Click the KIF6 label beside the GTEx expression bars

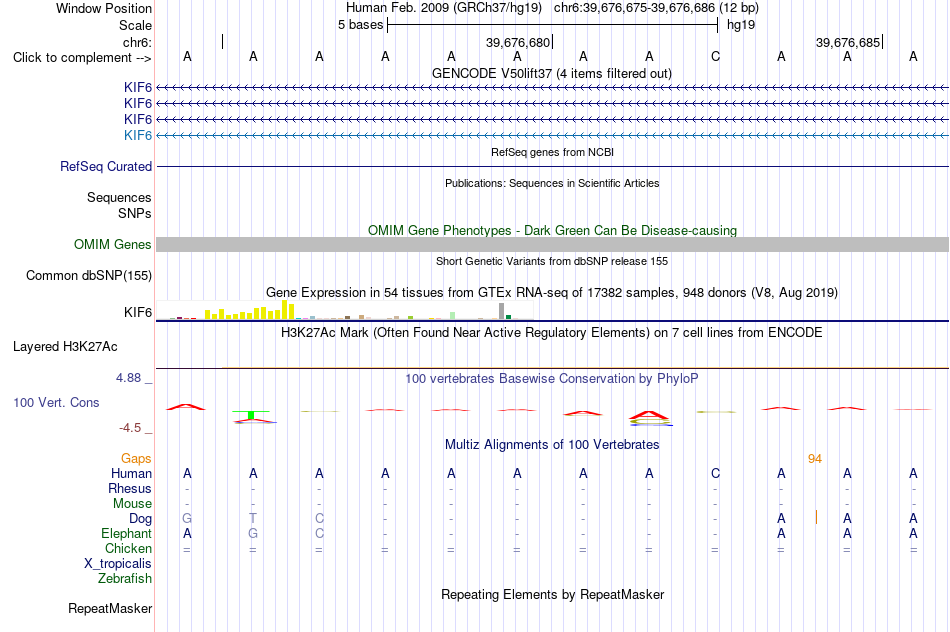tap(138, 312)
